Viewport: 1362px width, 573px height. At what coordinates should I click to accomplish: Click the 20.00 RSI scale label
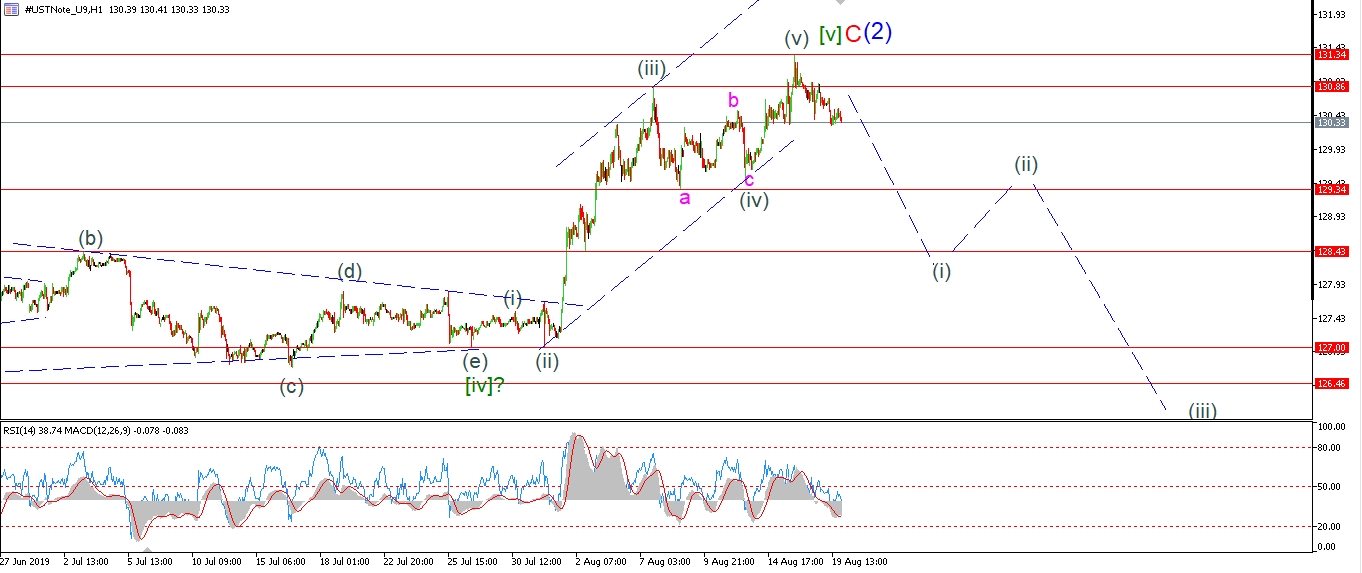[x=1330, y=527]
